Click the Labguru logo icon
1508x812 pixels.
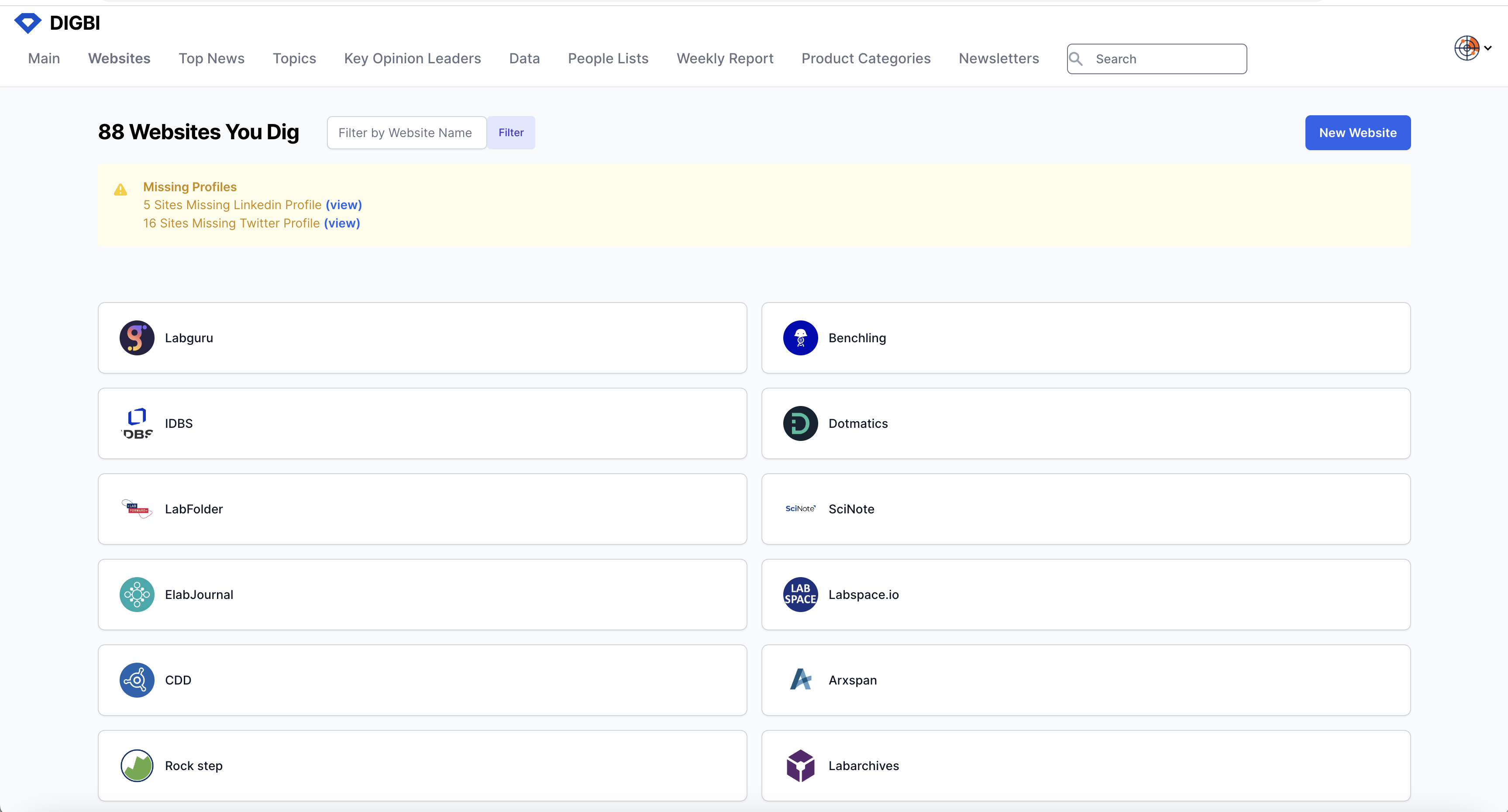(x=137, y=338)
